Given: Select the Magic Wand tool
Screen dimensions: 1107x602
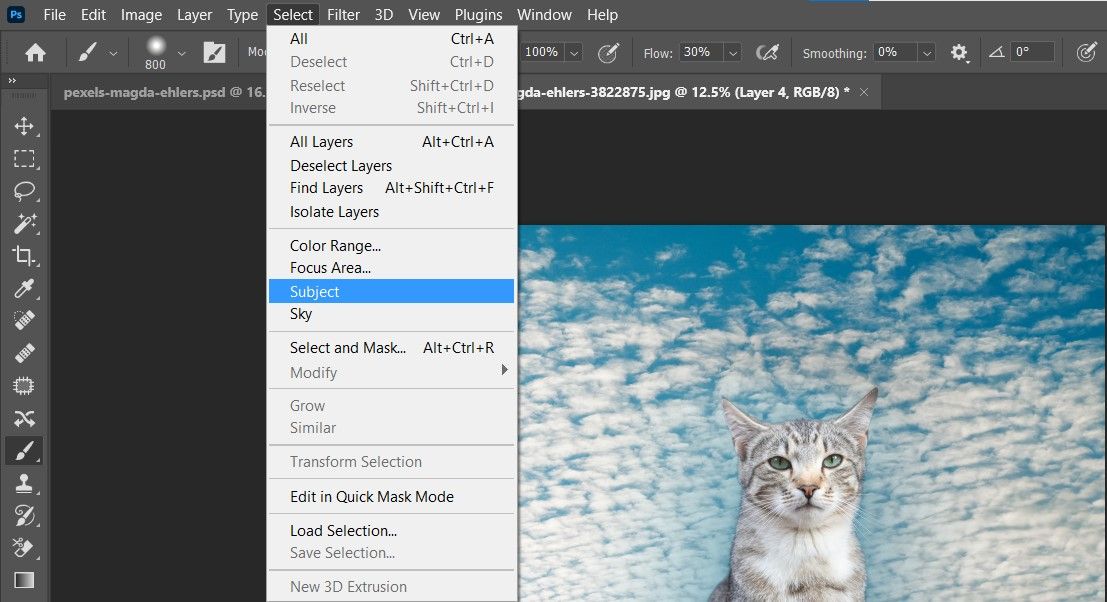Looking at the screenshot, I should click(x=24, y=223).
